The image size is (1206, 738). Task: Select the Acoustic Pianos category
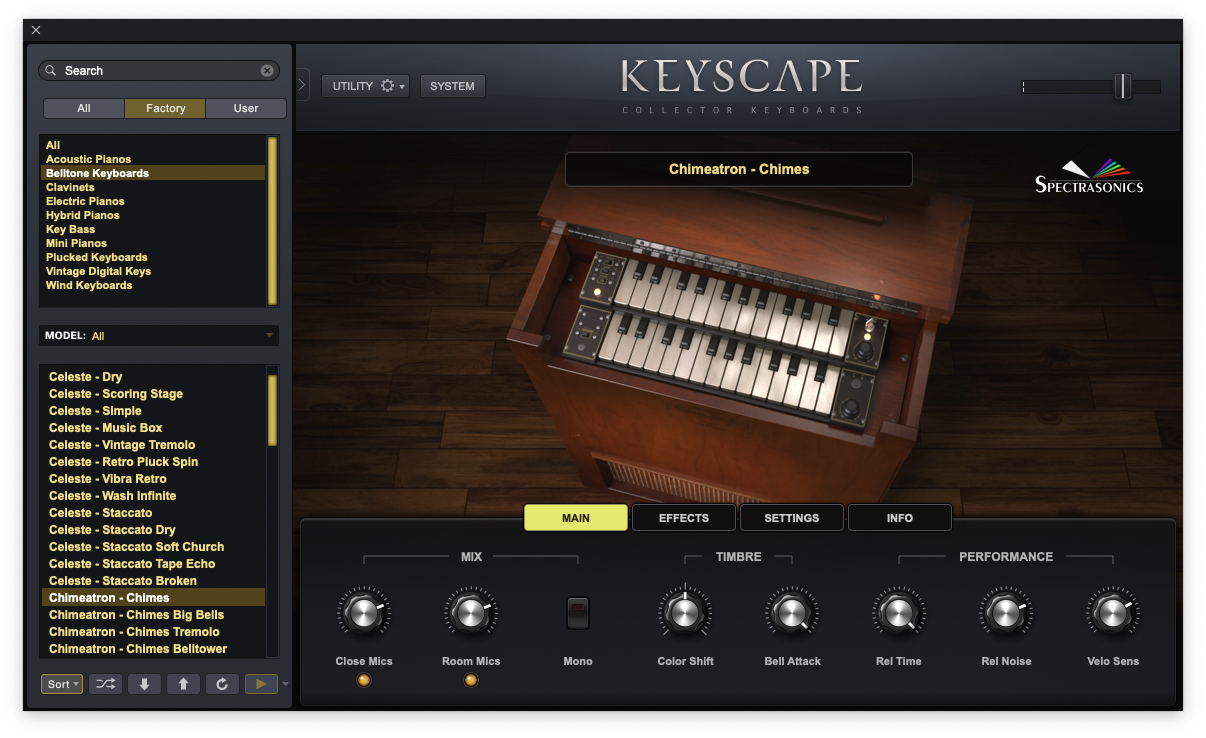tap(153, 159)
